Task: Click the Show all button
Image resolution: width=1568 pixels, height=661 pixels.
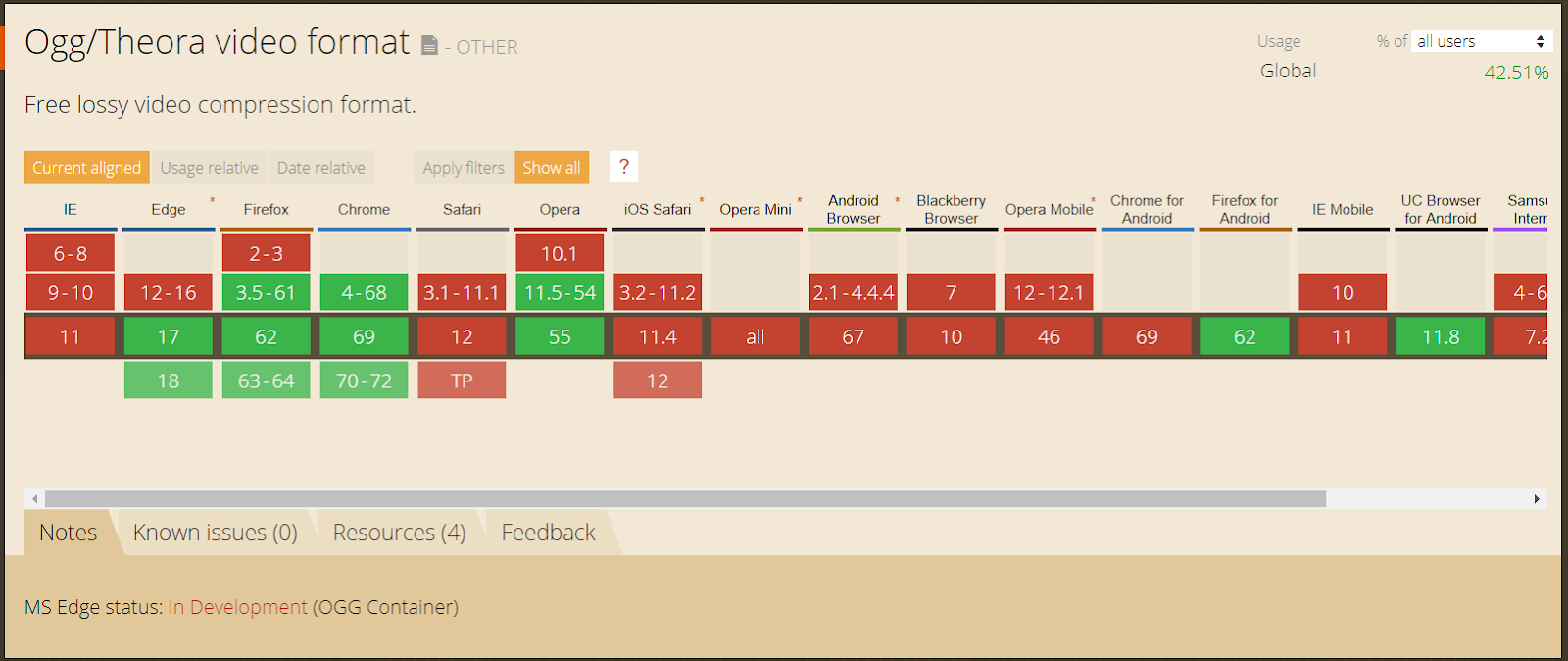Action: pos(552,168)
